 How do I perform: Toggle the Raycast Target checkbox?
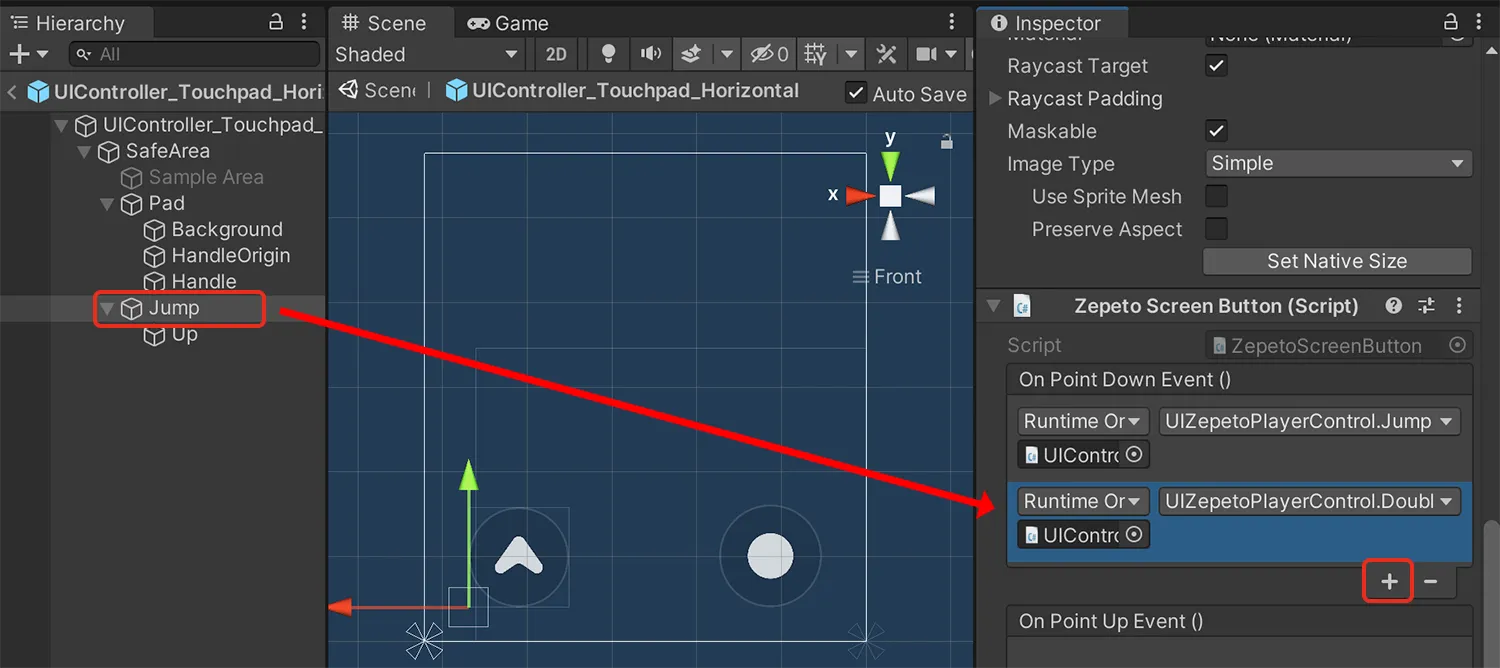click(1216, 66)
